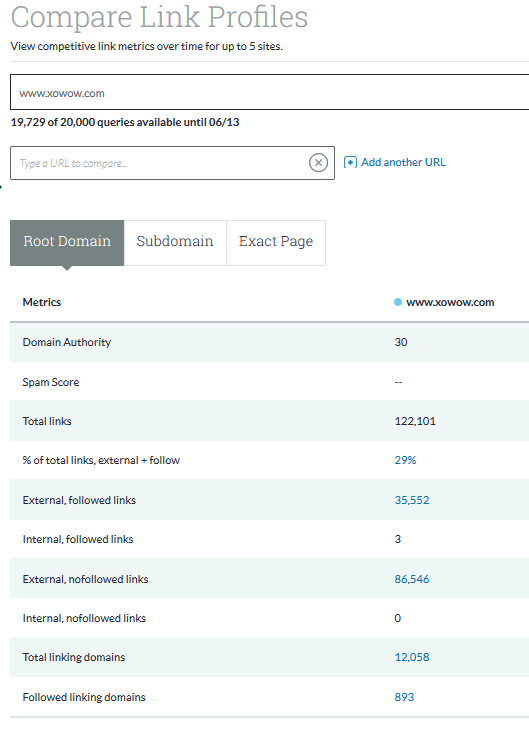
Task: Select the Root Domain tab
Action: click(x=67, y=243)
